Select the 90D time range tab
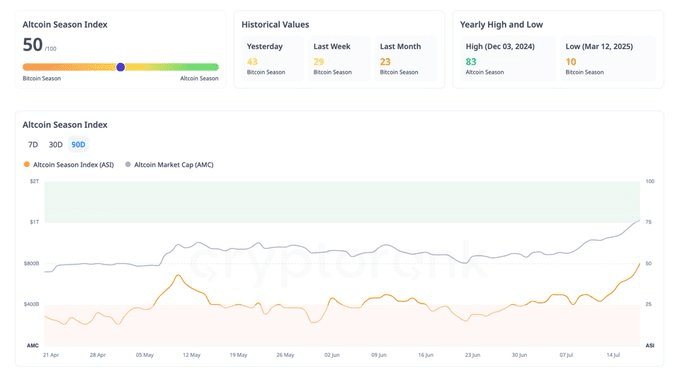This screenshot has height=378, width=680. point(78,145)
